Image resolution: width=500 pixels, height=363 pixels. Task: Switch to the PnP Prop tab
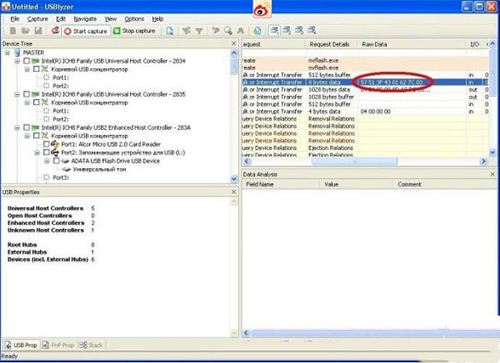click(58, 345)
